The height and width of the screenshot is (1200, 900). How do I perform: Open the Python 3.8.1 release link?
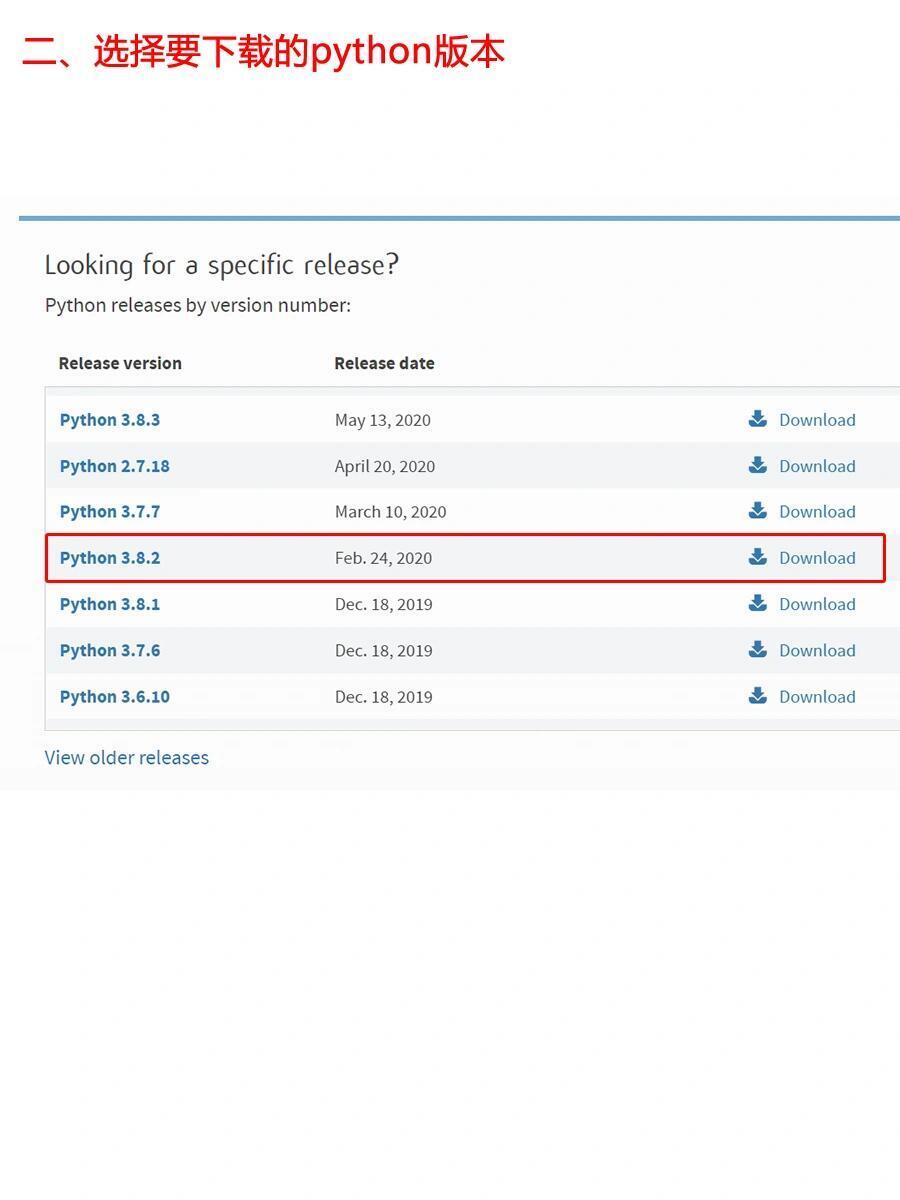click(110, 604)
